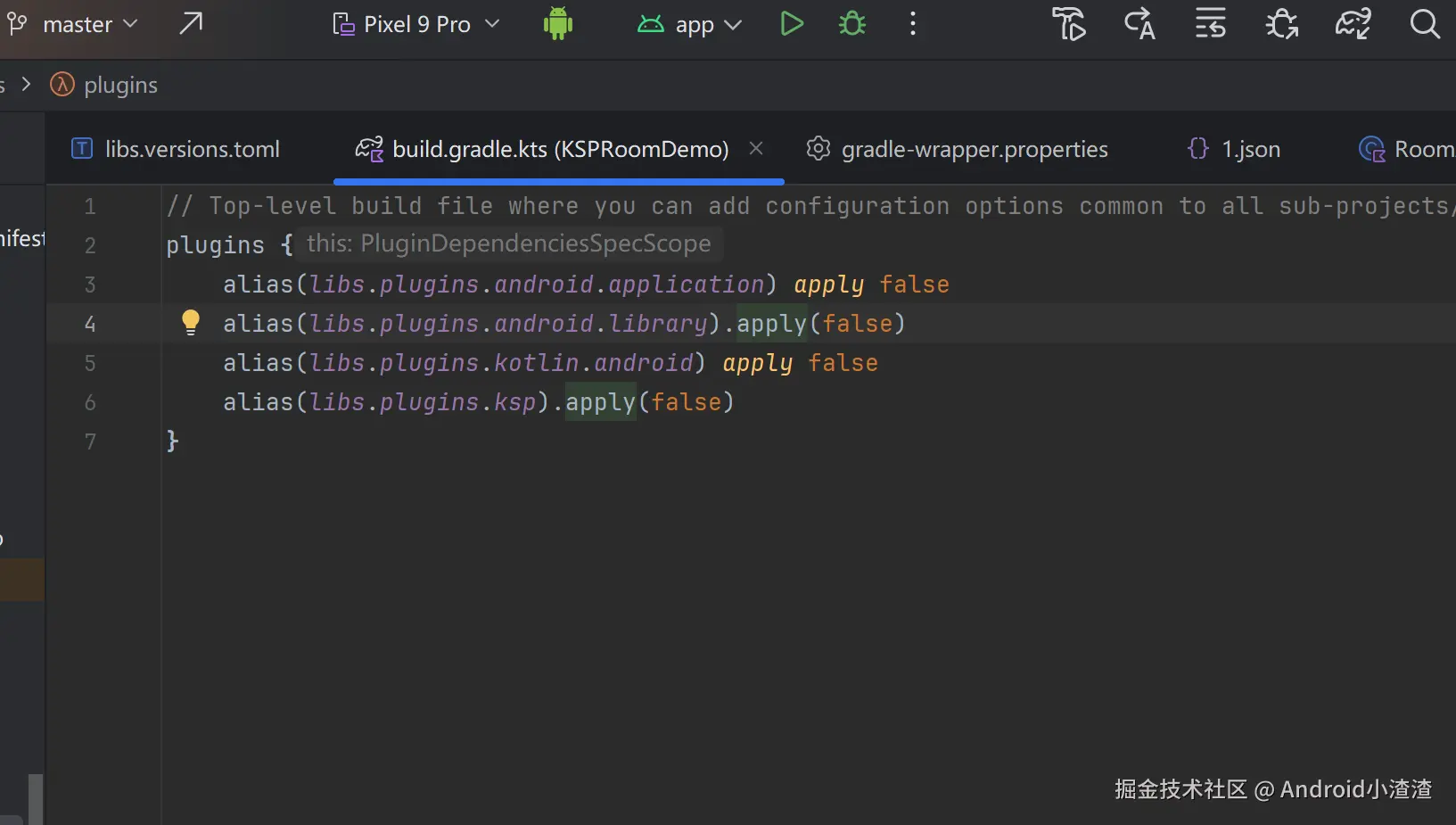The image size is (1456, 825).
Task: Click the plugins breadcrumb item
Action: click(x=120, y=85)
